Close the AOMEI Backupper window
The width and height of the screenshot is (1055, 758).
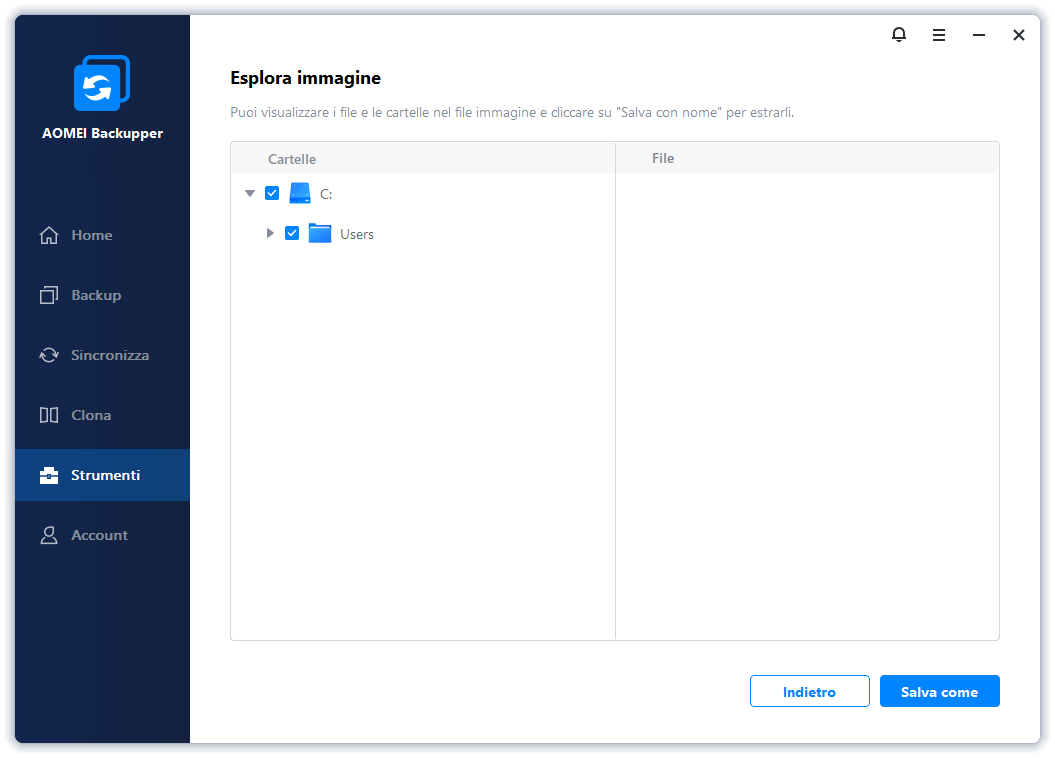[1019, 35]
